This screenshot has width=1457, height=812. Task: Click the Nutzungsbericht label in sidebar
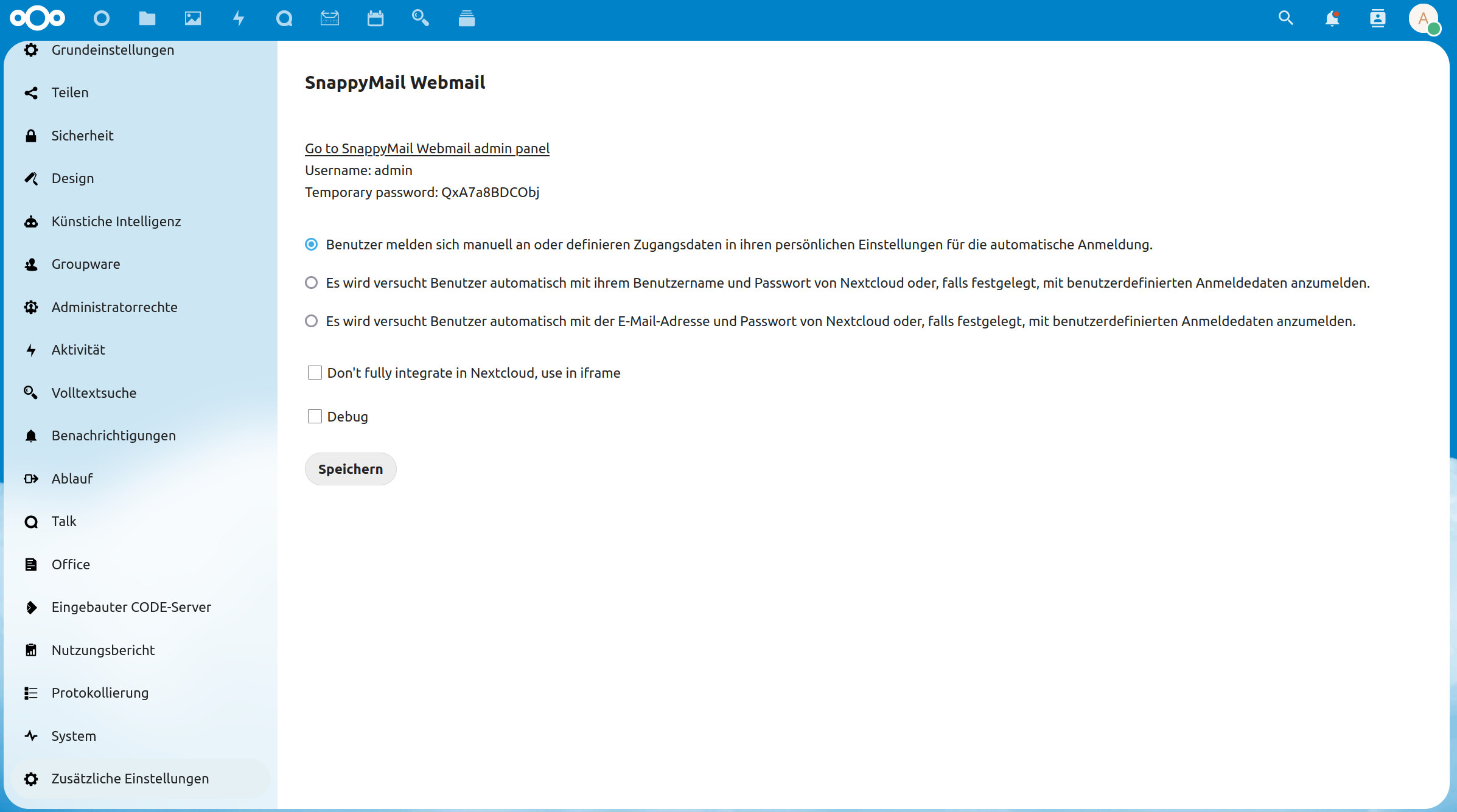tap(103, 650)
